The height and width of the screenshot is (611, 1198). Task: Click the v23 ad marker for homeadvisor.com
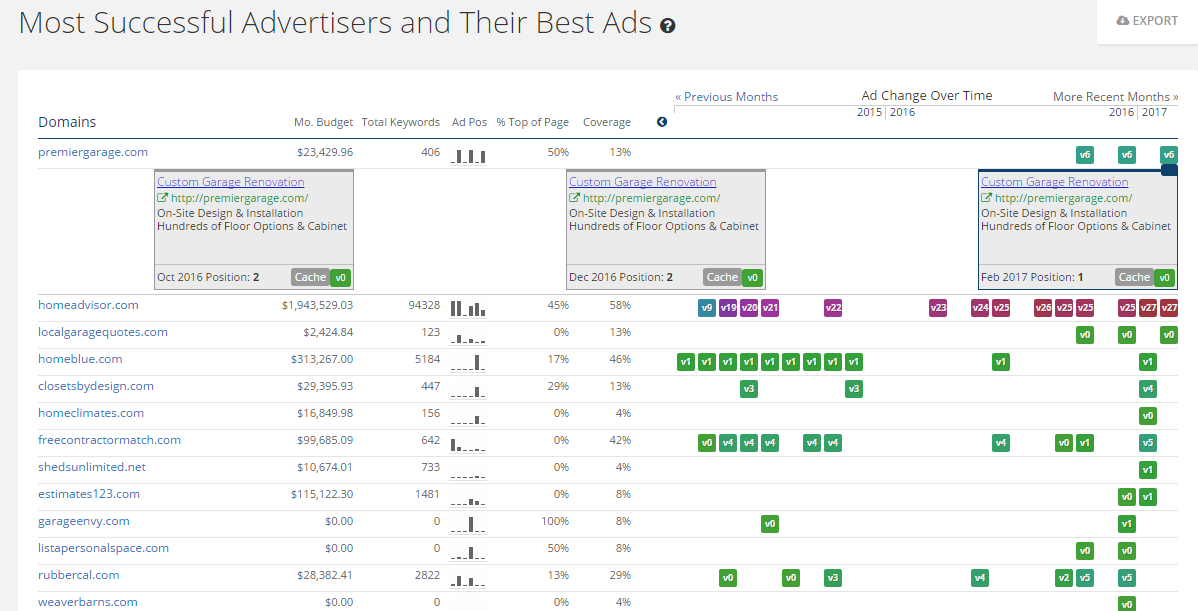[x=938, y=308]
